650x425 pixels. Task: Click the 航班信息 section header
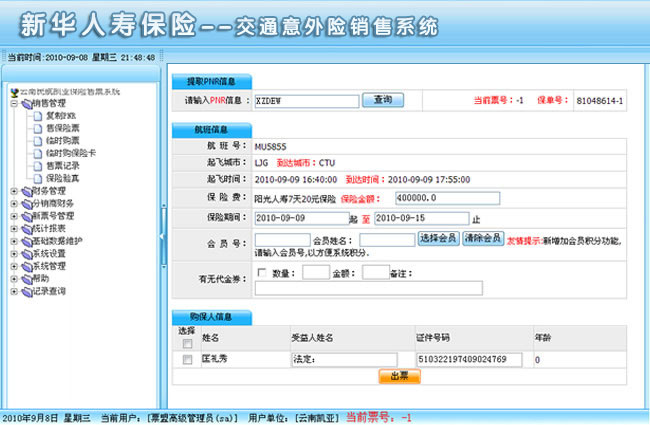click(211, 130)
